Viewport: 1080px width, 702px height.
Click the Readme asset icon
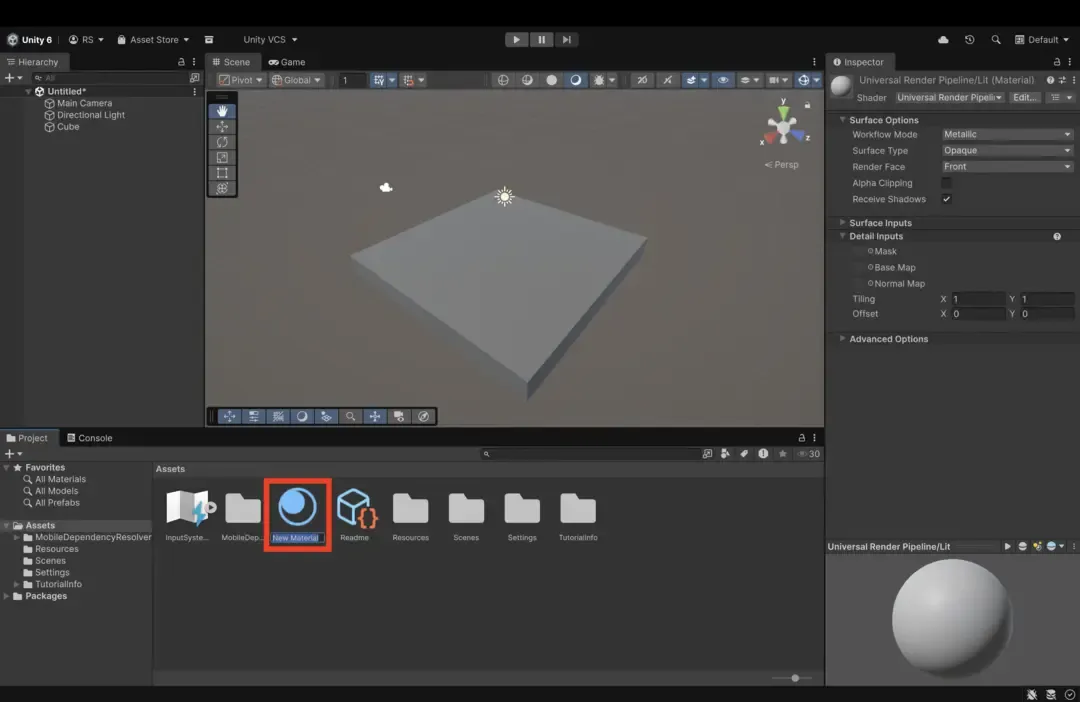[x=355, y=508]
